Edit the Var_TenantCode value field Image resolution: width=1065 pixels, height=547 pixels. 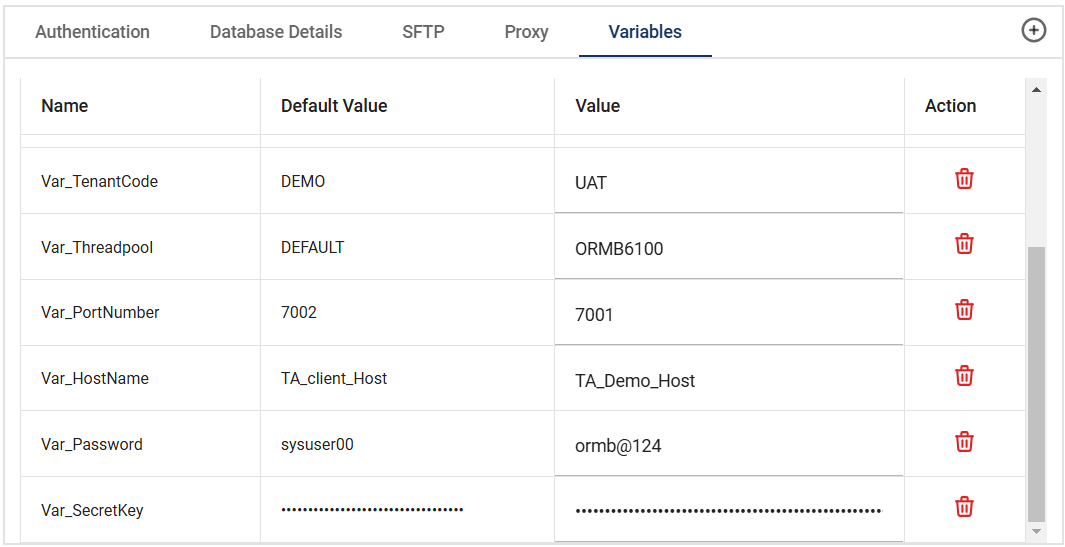point(728,184)
